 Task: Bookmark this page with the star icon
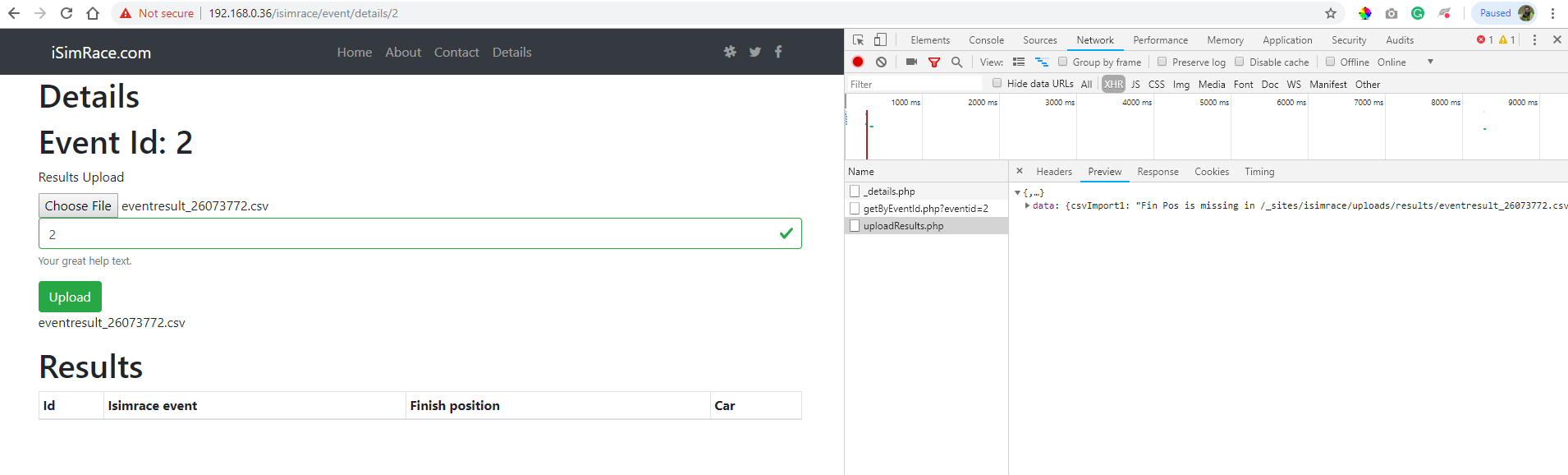1331,13
